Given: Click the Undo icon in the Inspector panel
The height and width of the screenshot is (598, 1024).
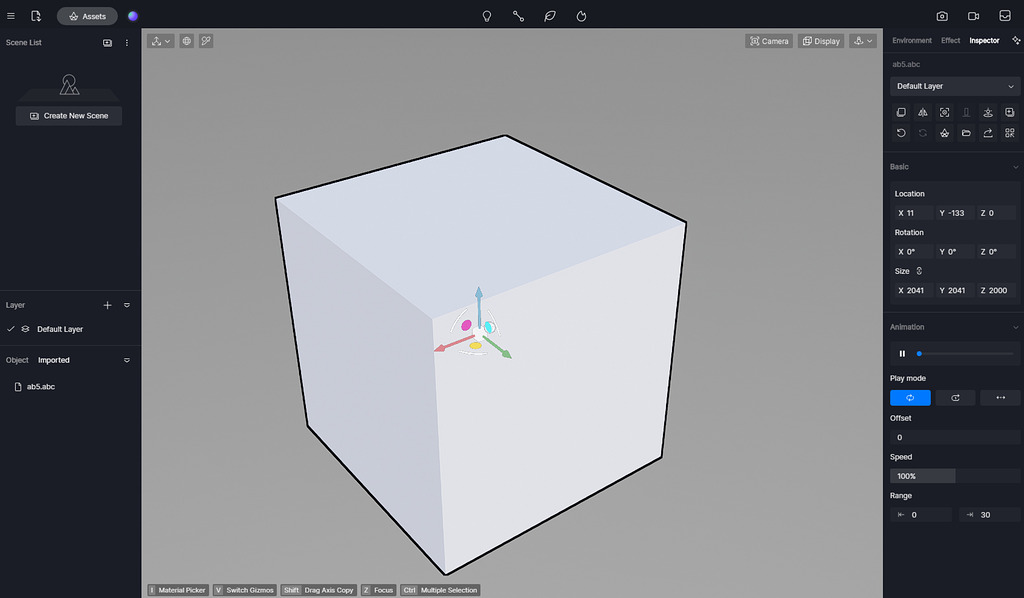Looking at the screenshot, I should click(x=901, y=132).
